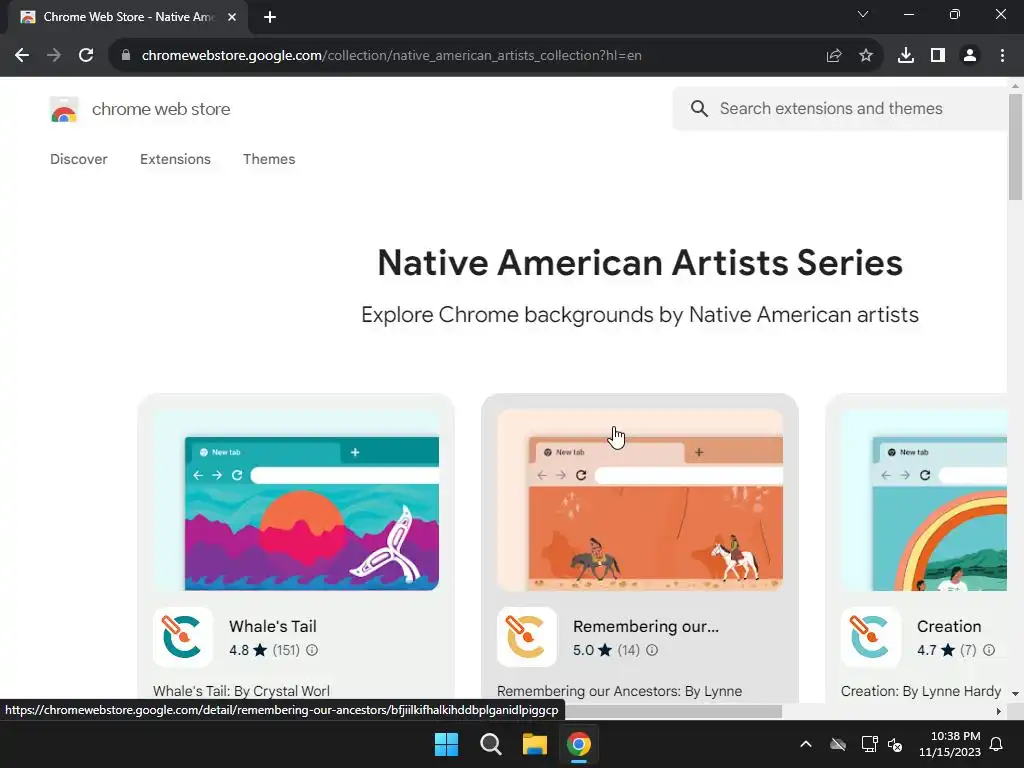Bookmark this tab with the star

866,56
